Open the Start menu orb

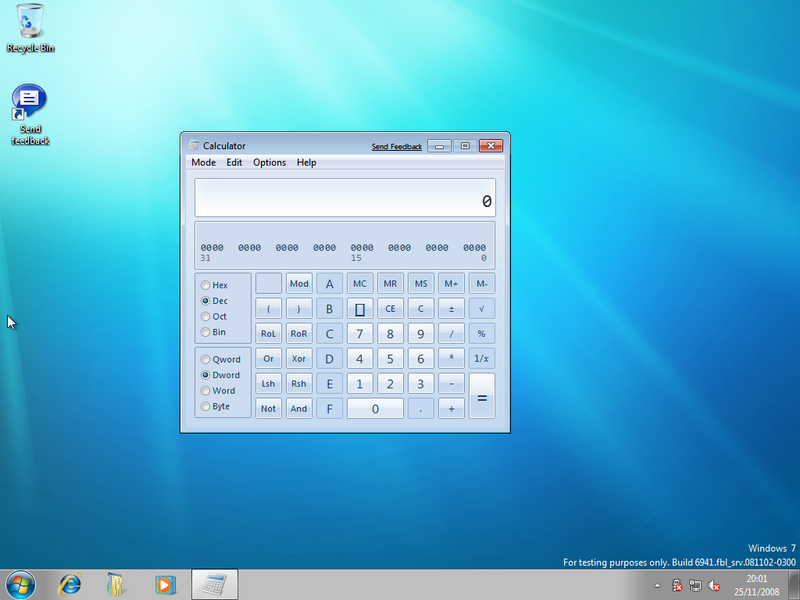[x=21, y=584]
